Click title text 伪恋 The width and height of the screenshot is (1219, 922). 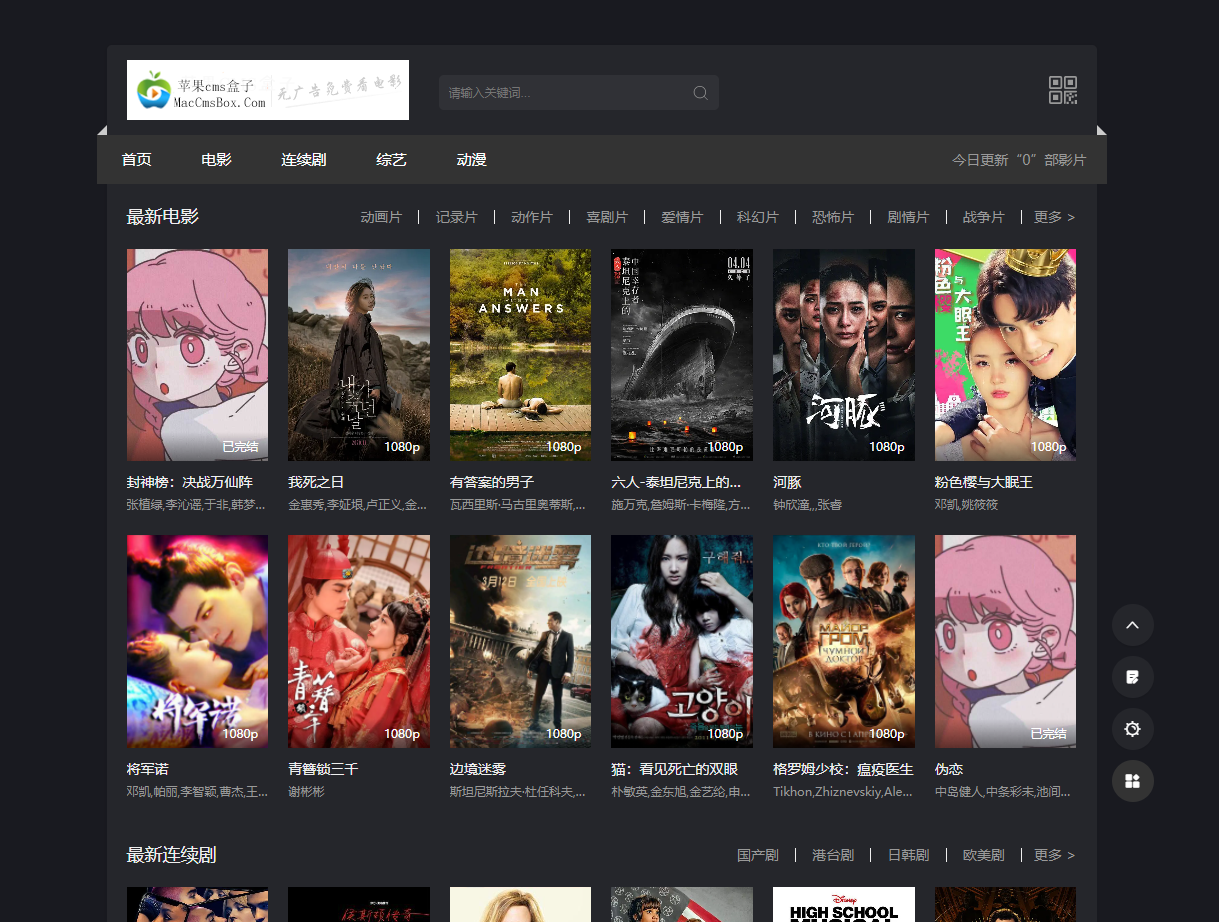coord(949,769)
